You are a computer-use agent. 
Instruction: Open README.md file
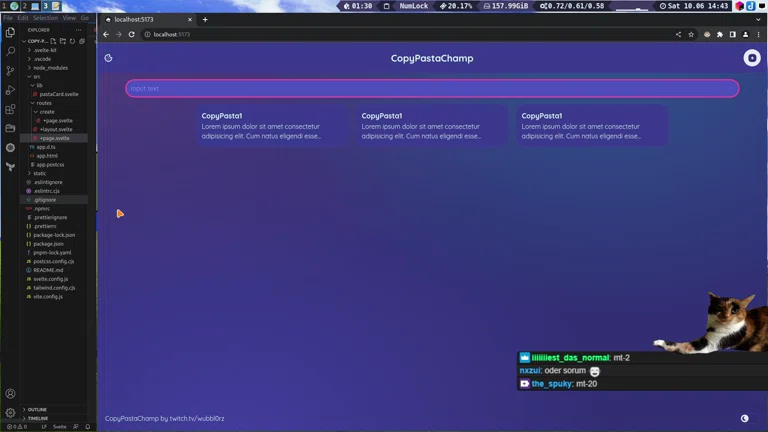point(48,270)
